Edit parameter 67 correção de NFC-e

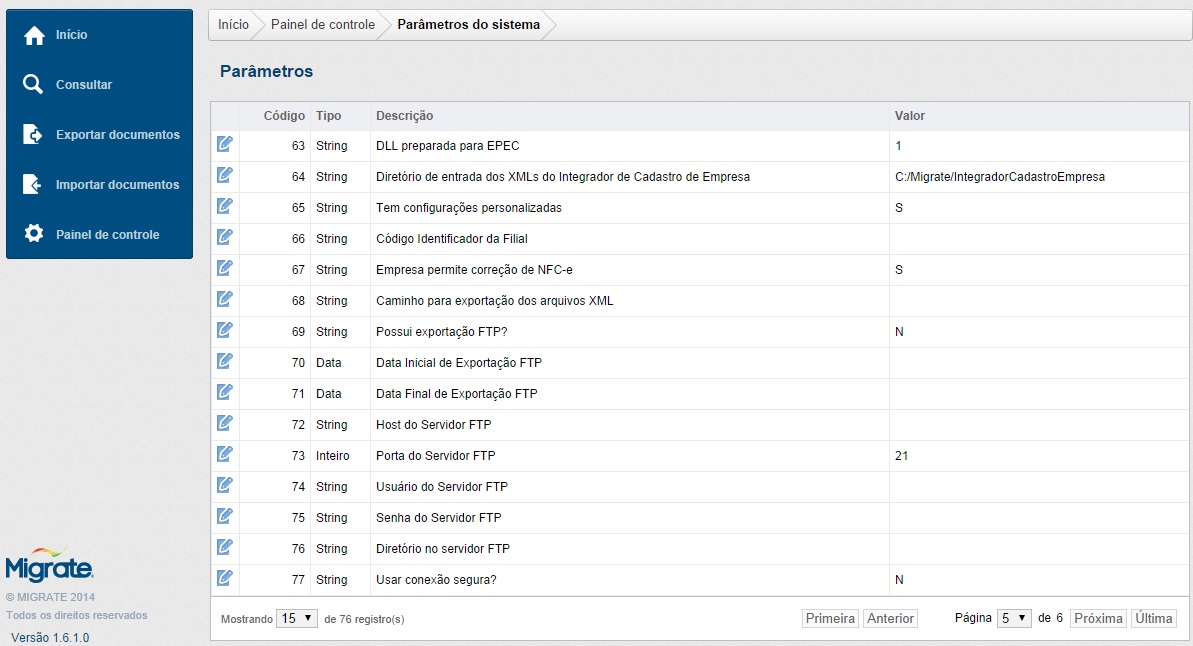tap(224, 268)
